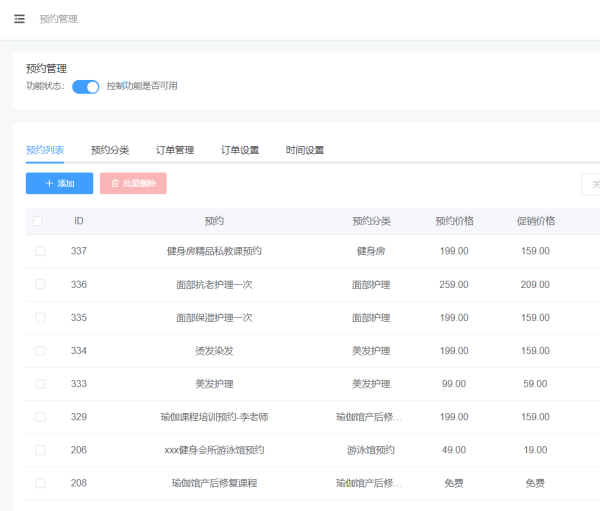Check the box for row ID 208
Image resolution: width=600 pixels, height=511 pixels.
[40, 483]
